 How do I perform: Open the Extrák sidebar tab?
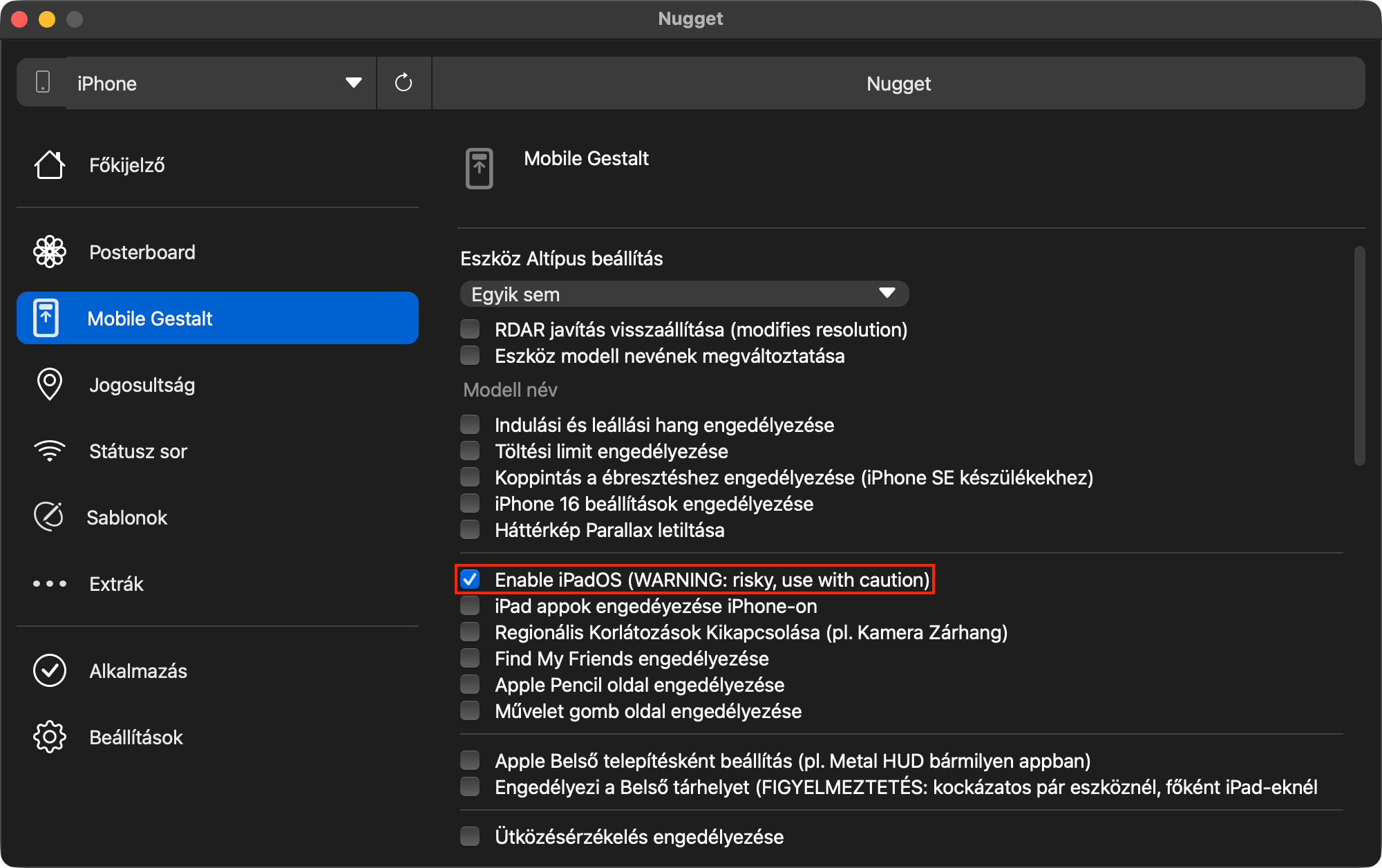click(x=116, y=584)
